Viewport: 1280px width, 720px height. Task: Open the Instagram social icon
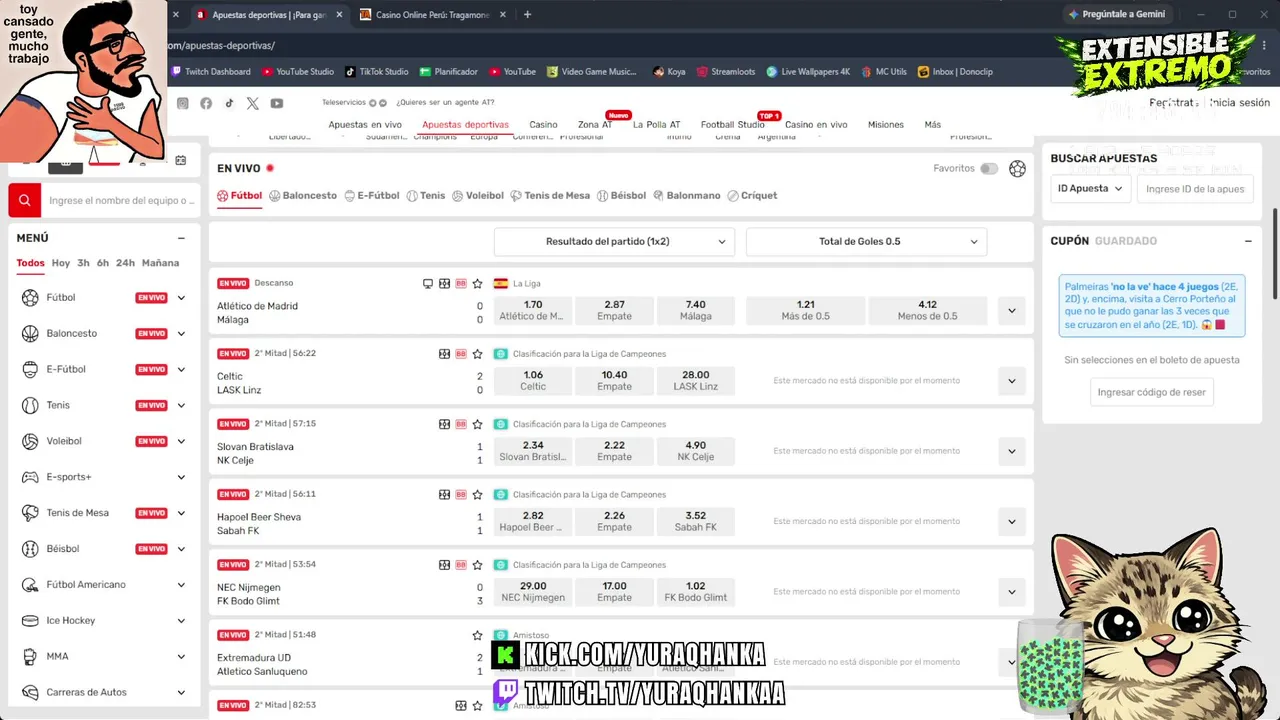tap(182, 103)
